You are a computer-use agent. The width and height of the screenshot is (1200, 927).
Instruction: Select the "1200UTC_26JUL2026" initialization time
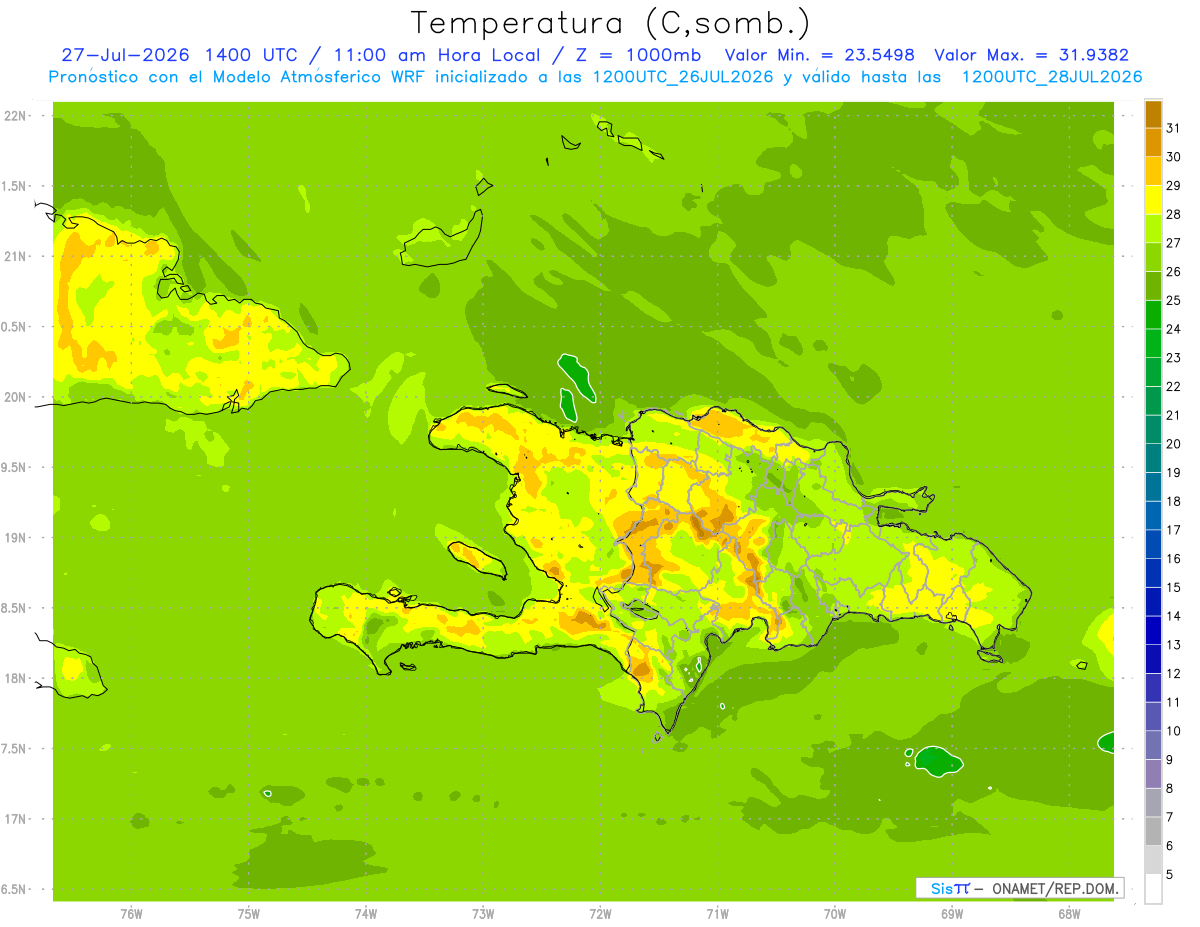[x=683, y=77]
